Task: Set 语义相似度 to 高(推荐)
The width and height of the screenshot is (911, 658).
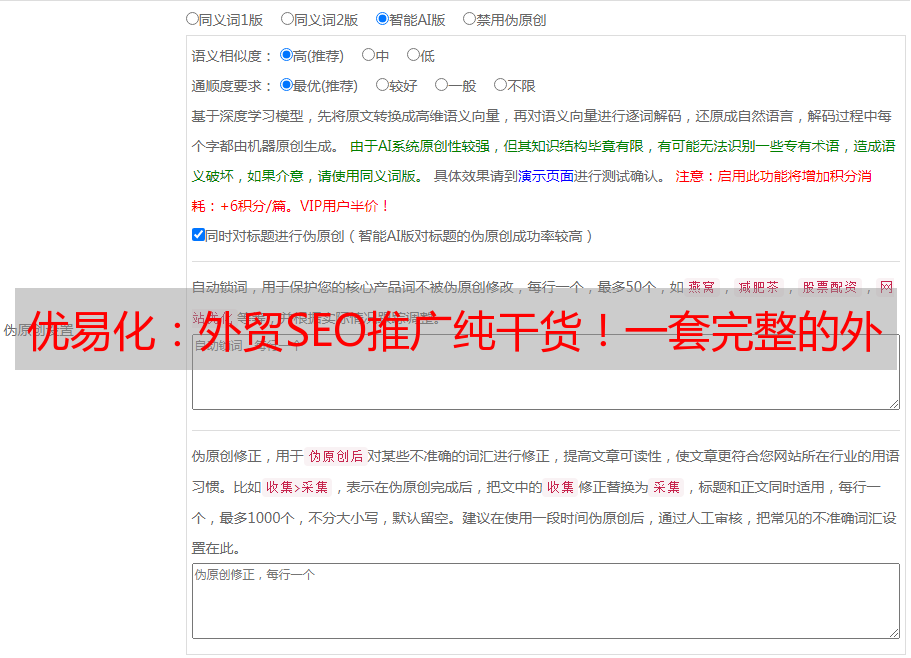Action: click(286, 55)
